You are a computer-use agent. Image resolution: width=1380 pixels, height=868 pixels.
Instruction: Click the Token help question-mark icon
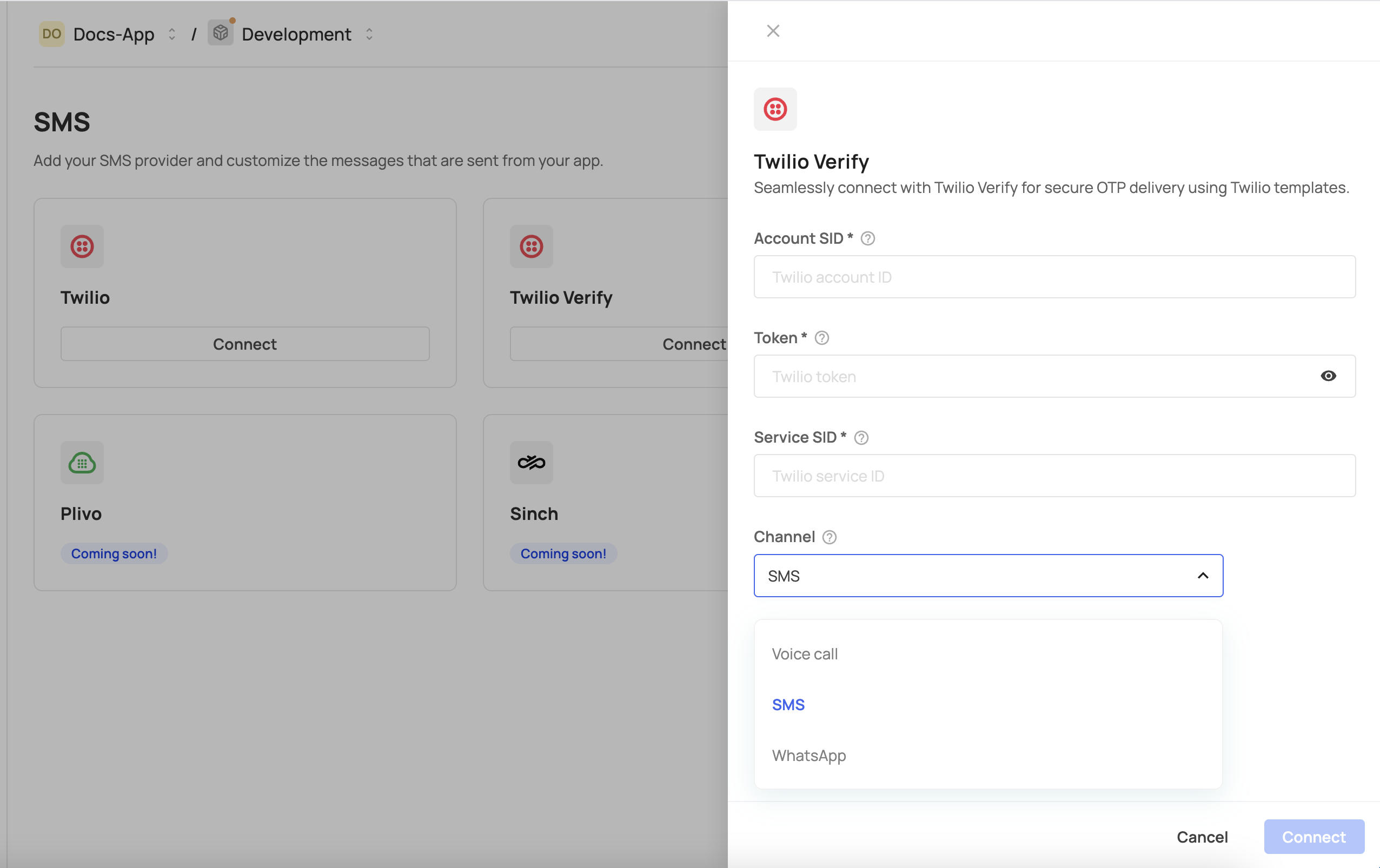[821, 338]
